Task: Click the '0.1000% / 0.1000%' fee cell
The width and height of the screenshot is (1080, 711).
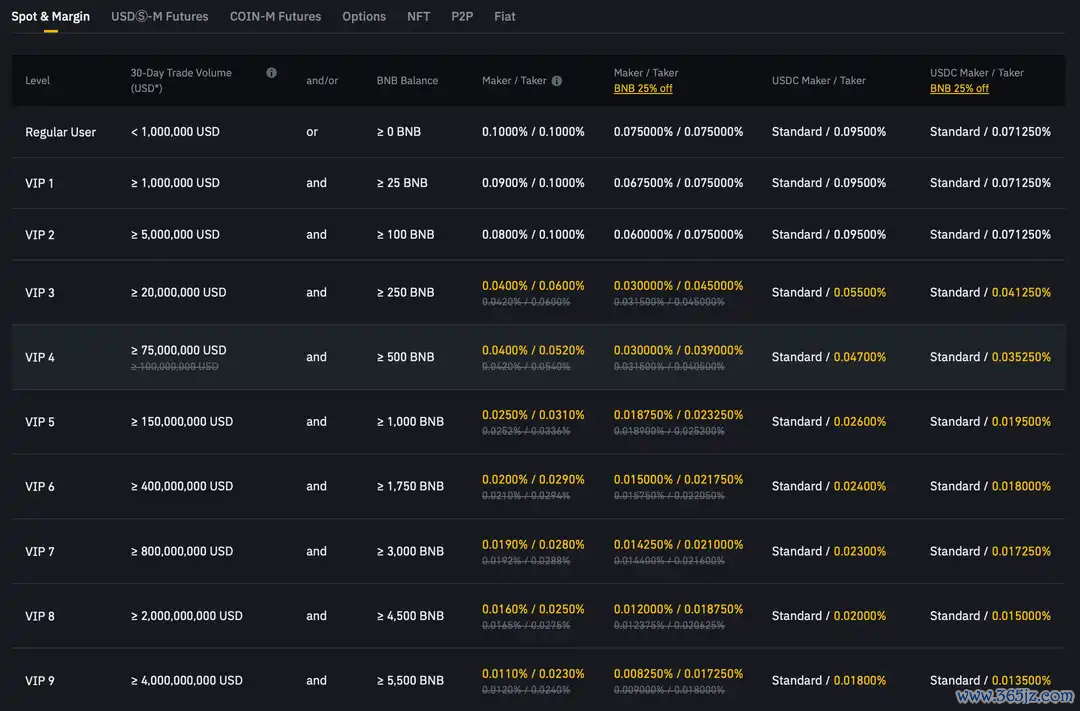Action: click(x=533, y=132)
